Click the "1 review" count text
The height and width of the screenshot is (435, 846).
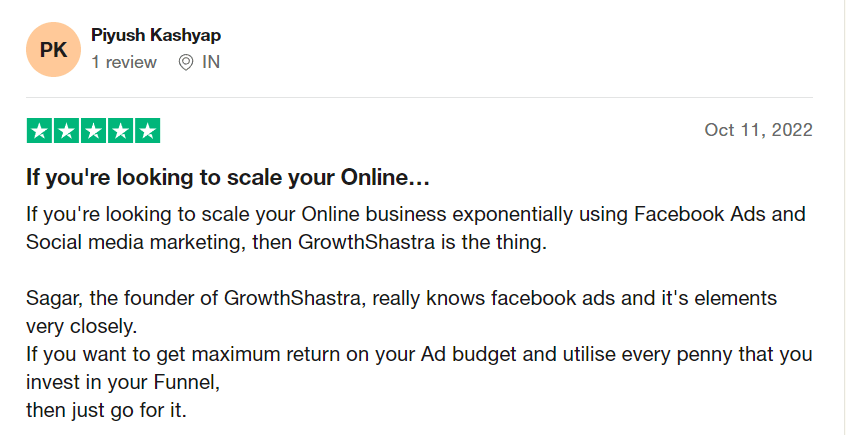coord(124,63)
